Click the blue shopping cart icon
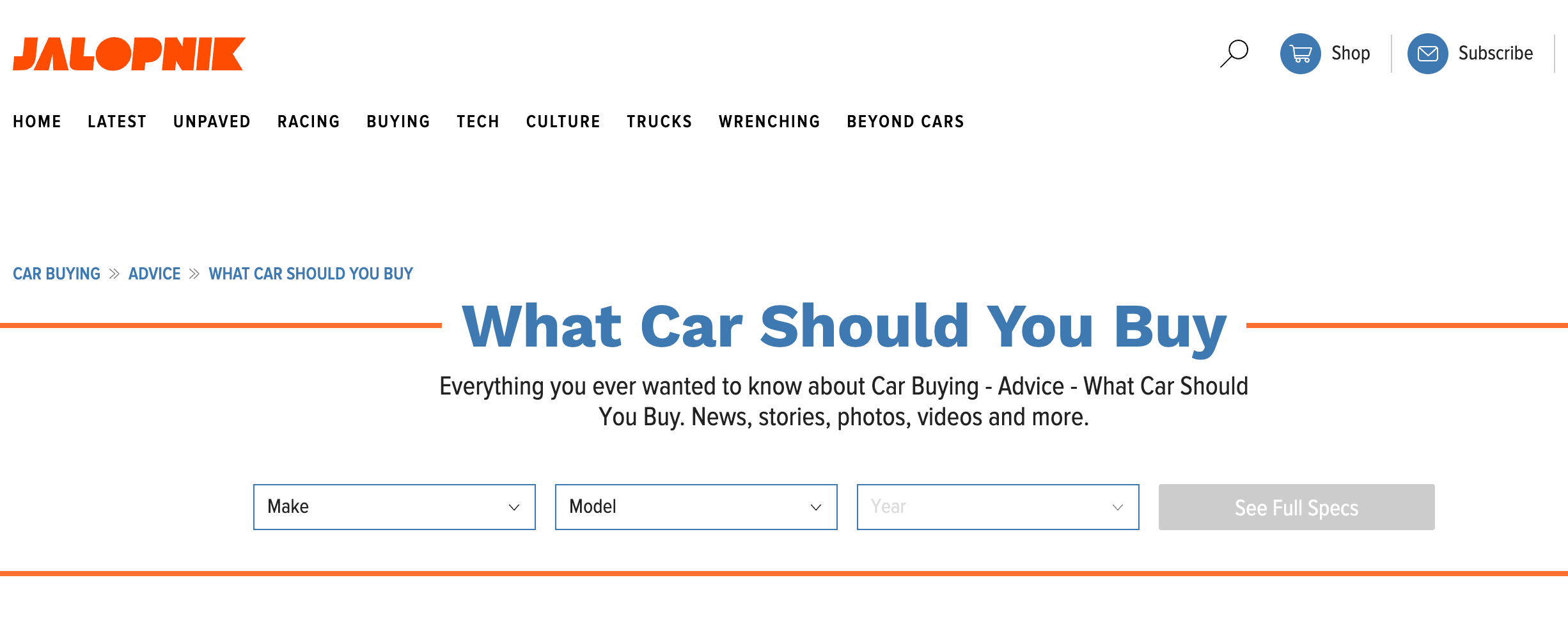 click(x=1300, y=54)
